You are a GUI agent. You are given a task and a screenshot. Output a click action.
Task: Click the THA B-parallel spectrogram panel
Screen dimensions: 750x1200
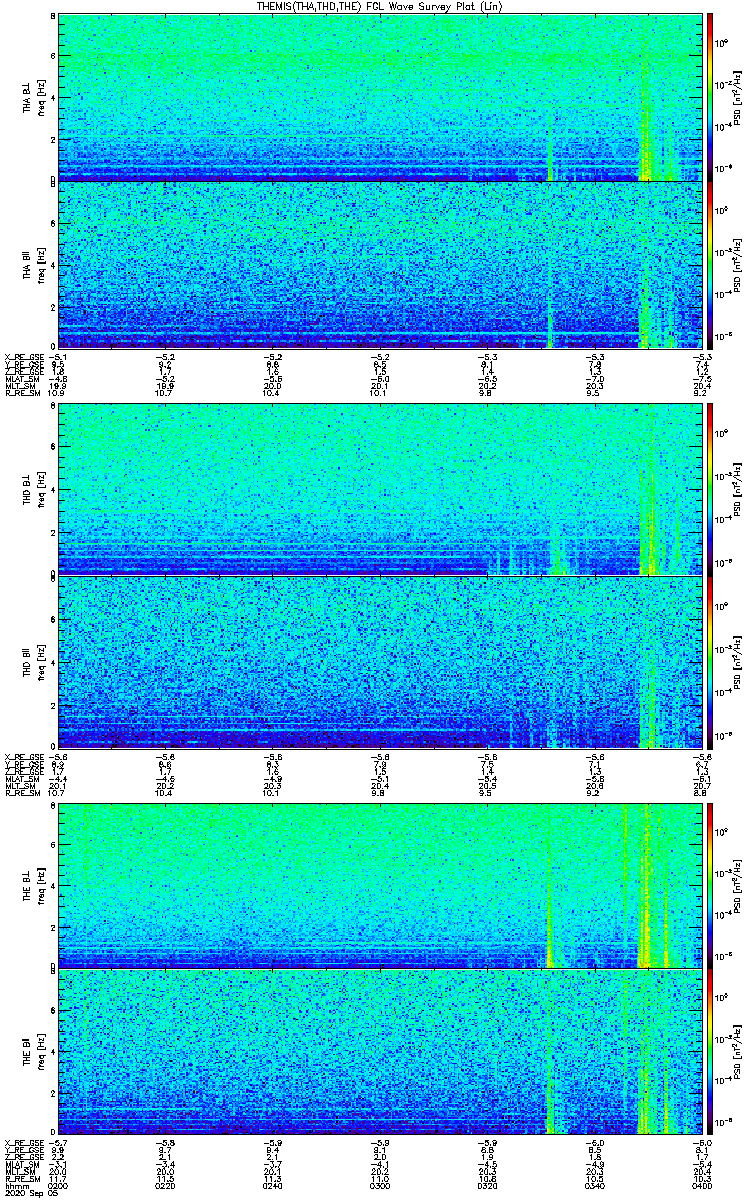(380, 265)
